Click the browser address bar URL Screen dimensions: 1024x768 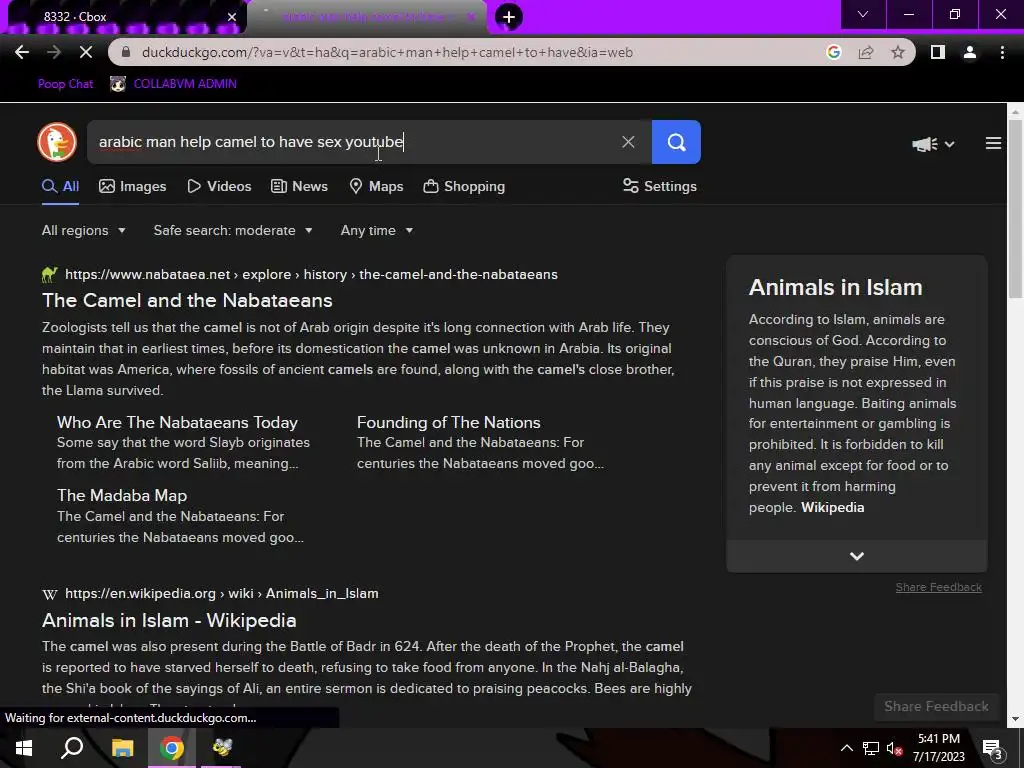[x=387, y=52]
